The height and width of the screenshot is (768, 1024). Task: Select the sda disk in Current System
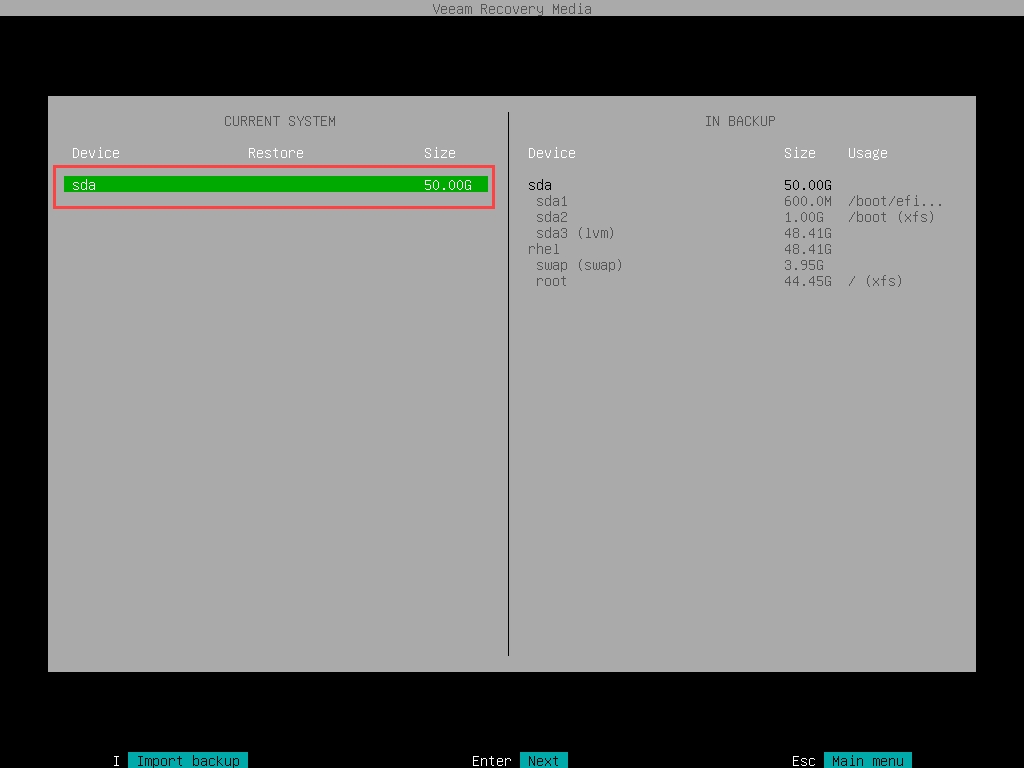[x=275, y=185]
